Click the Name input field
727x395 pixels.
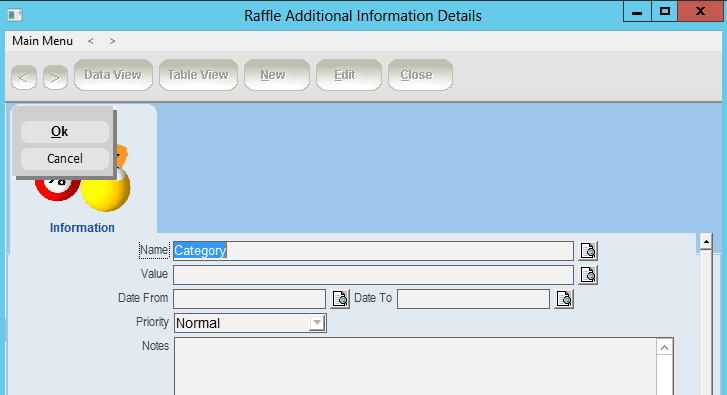(x=373, y=251)
